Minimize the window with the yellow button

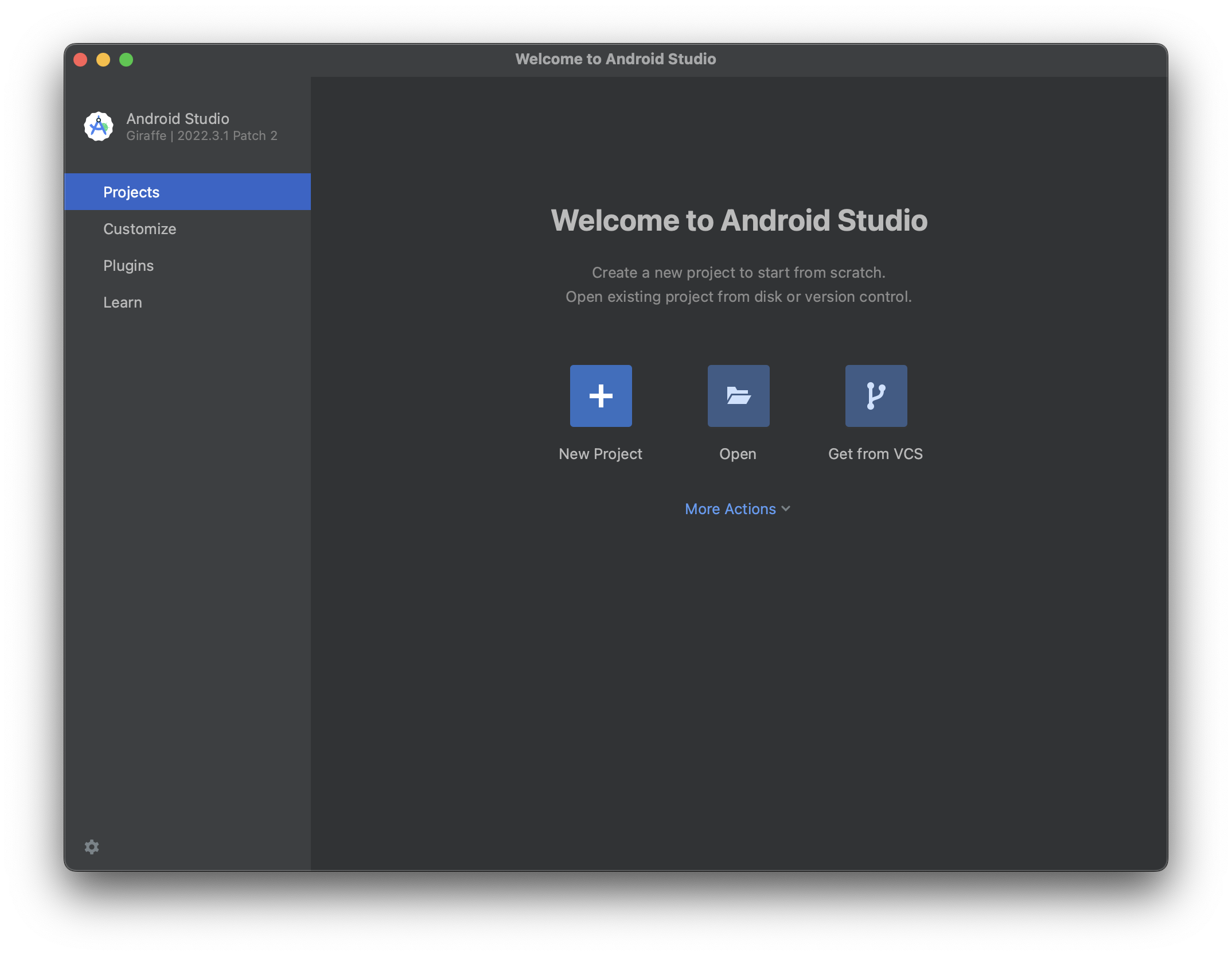click(103, 60)
